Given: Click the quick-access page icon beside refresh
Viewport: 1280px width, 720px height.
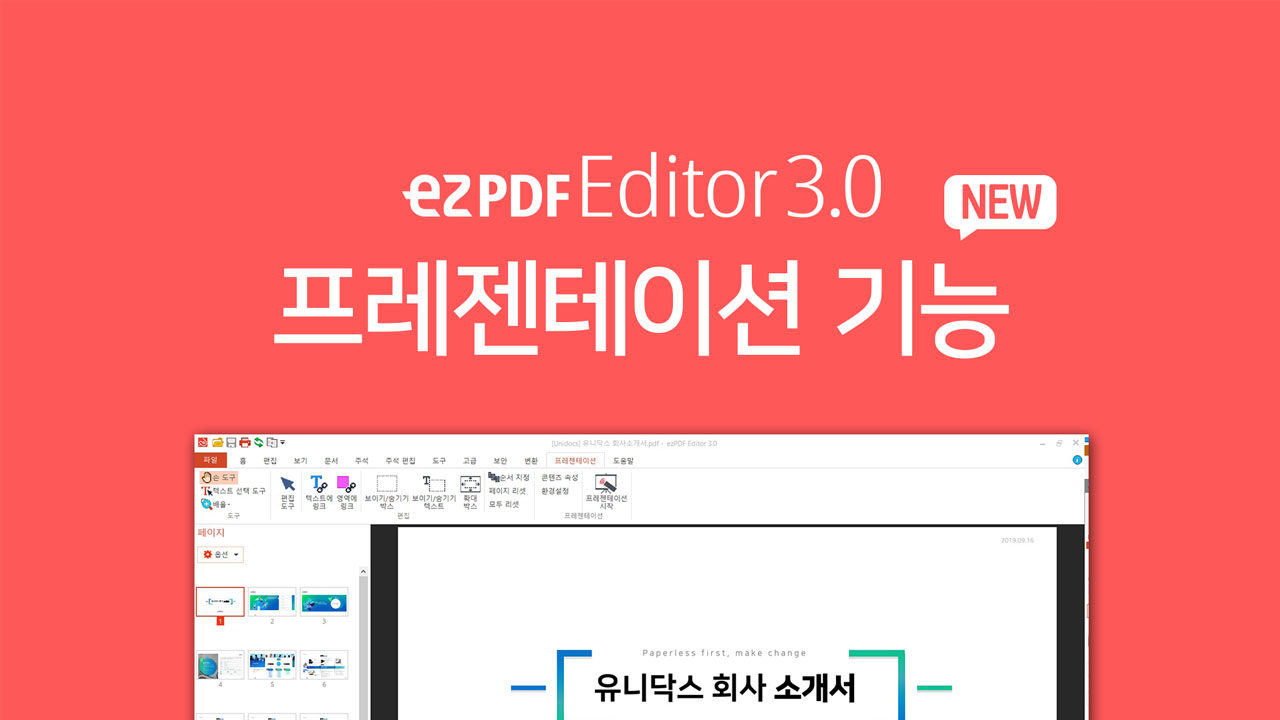Looking at the screenshot, I should (272, 442).
